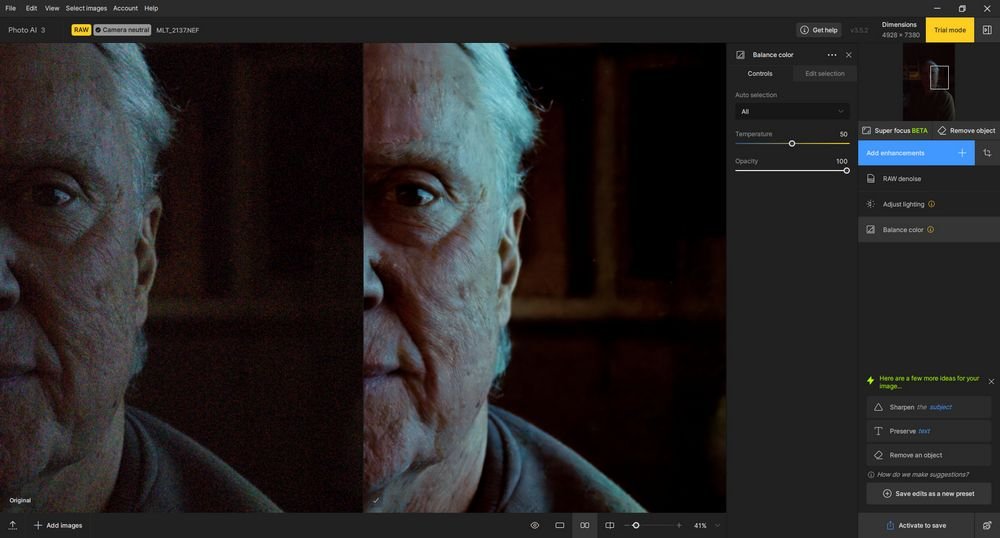The height and width of the screenshot is (538, 1000).
Task: Click the crop tool icon beside Add enhancements
Action: click(987, 153)
